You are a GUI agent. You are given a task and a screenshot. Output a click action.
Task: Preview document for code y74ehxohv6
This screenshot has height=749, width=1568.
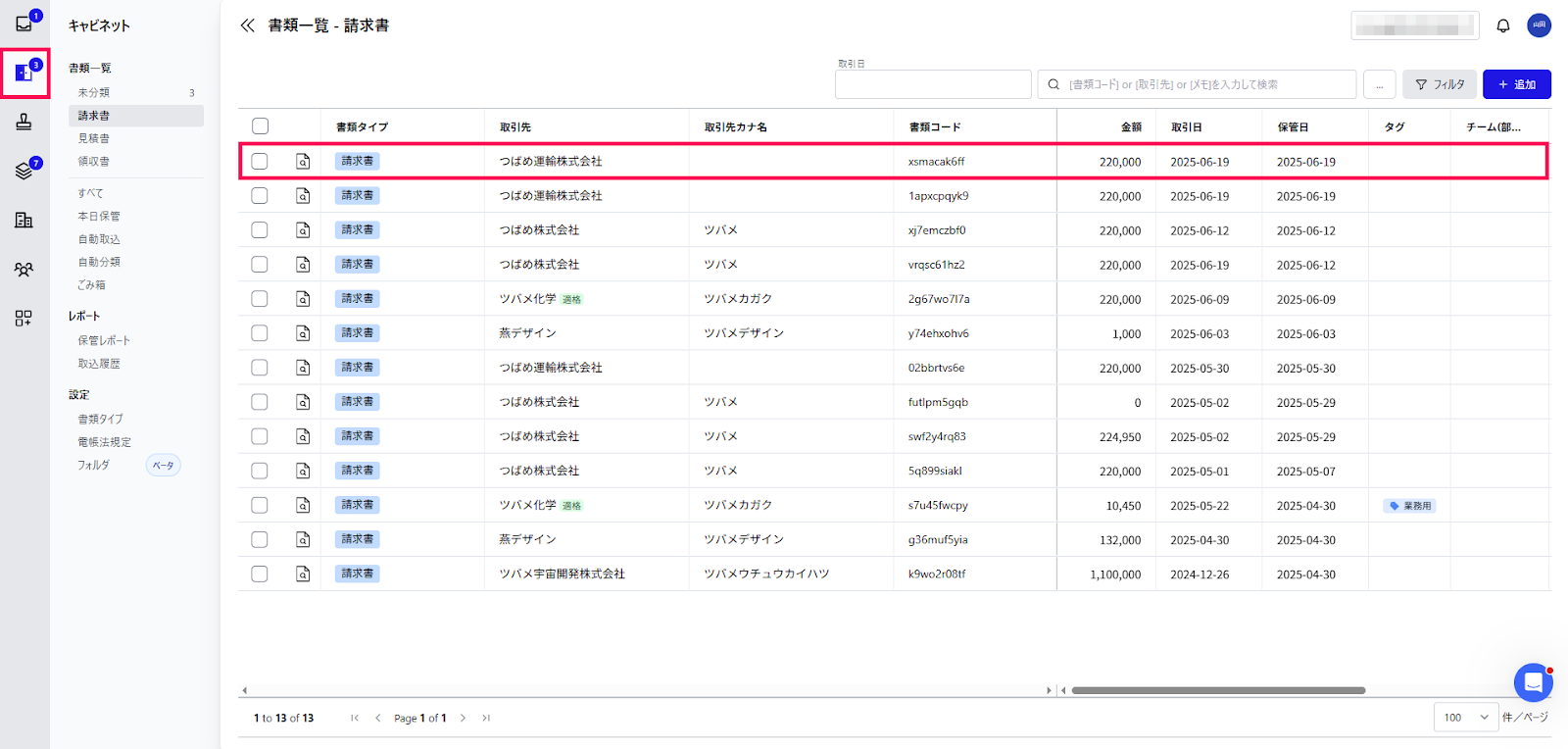[x=303, y=333]
